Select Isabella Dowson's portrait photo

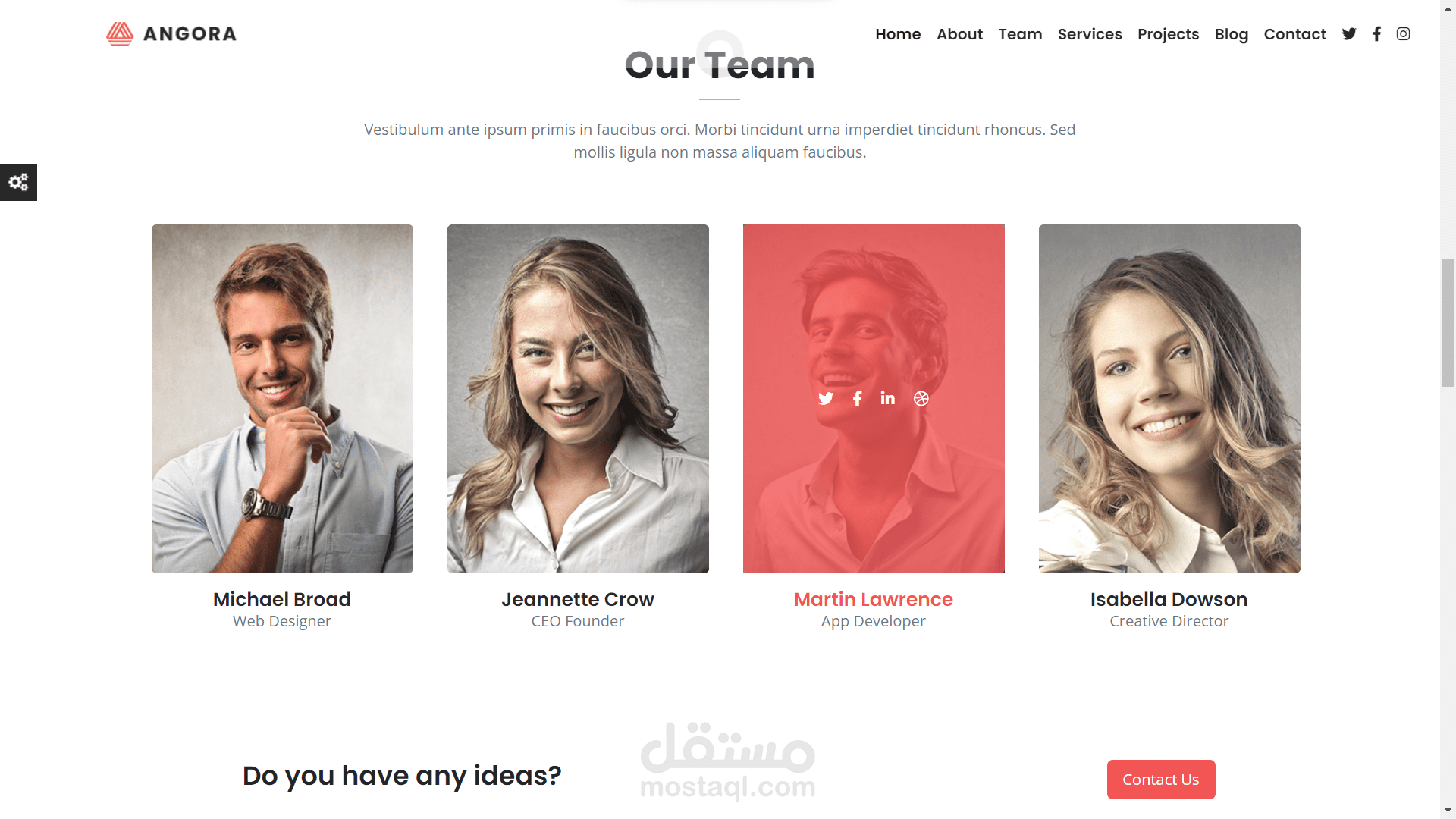coord(1169,399)
